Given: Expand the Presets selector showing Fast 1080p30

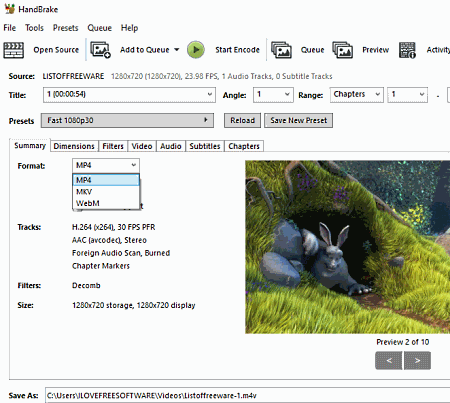Looking at the screenshot, I should pos(127,121).
